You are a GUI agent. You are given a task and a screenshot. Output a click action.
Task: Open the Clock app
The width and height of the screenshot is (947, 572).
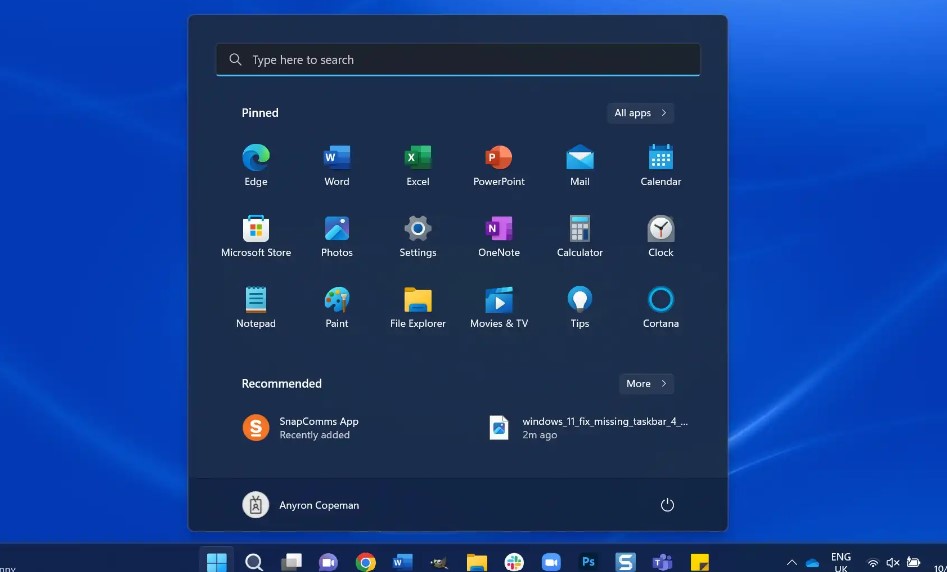[660, 236]
